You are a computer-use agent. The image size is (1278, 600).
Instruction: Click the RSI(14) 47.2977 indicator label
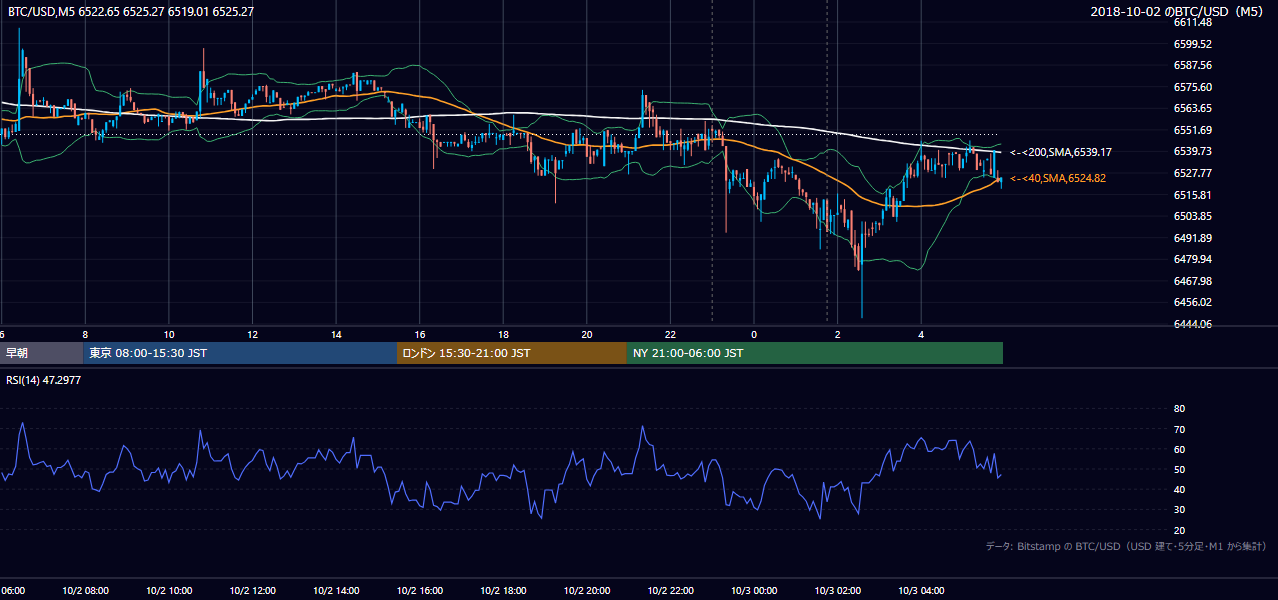(x=44, y=381)
